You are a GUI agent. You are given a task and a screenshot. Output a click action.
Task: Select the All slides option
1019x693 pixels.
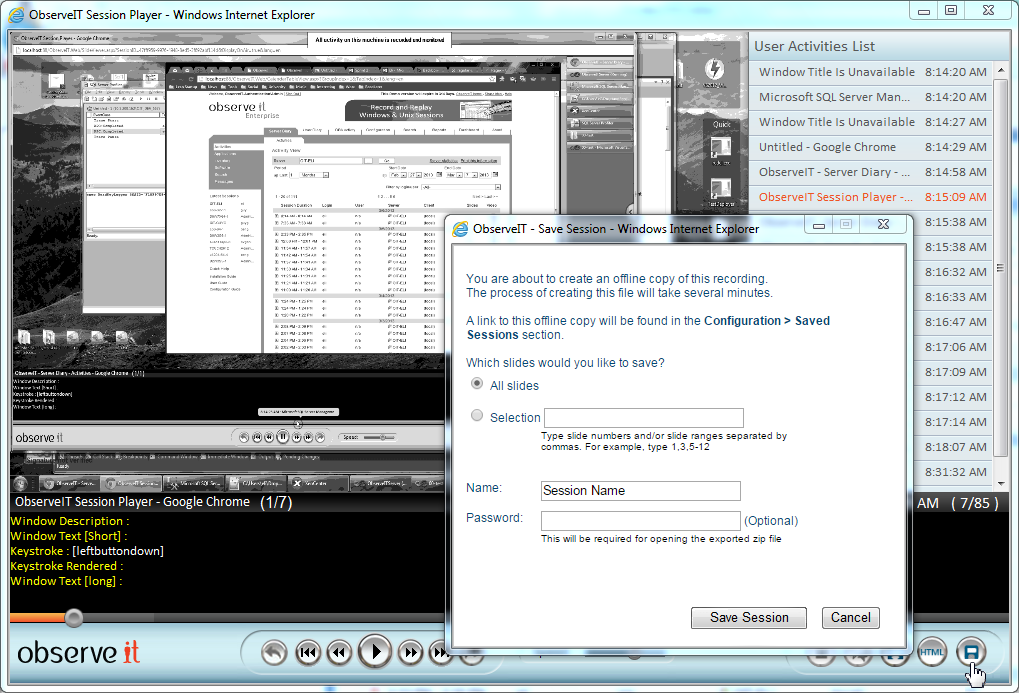pyautogui.click(x=477, y=384)
